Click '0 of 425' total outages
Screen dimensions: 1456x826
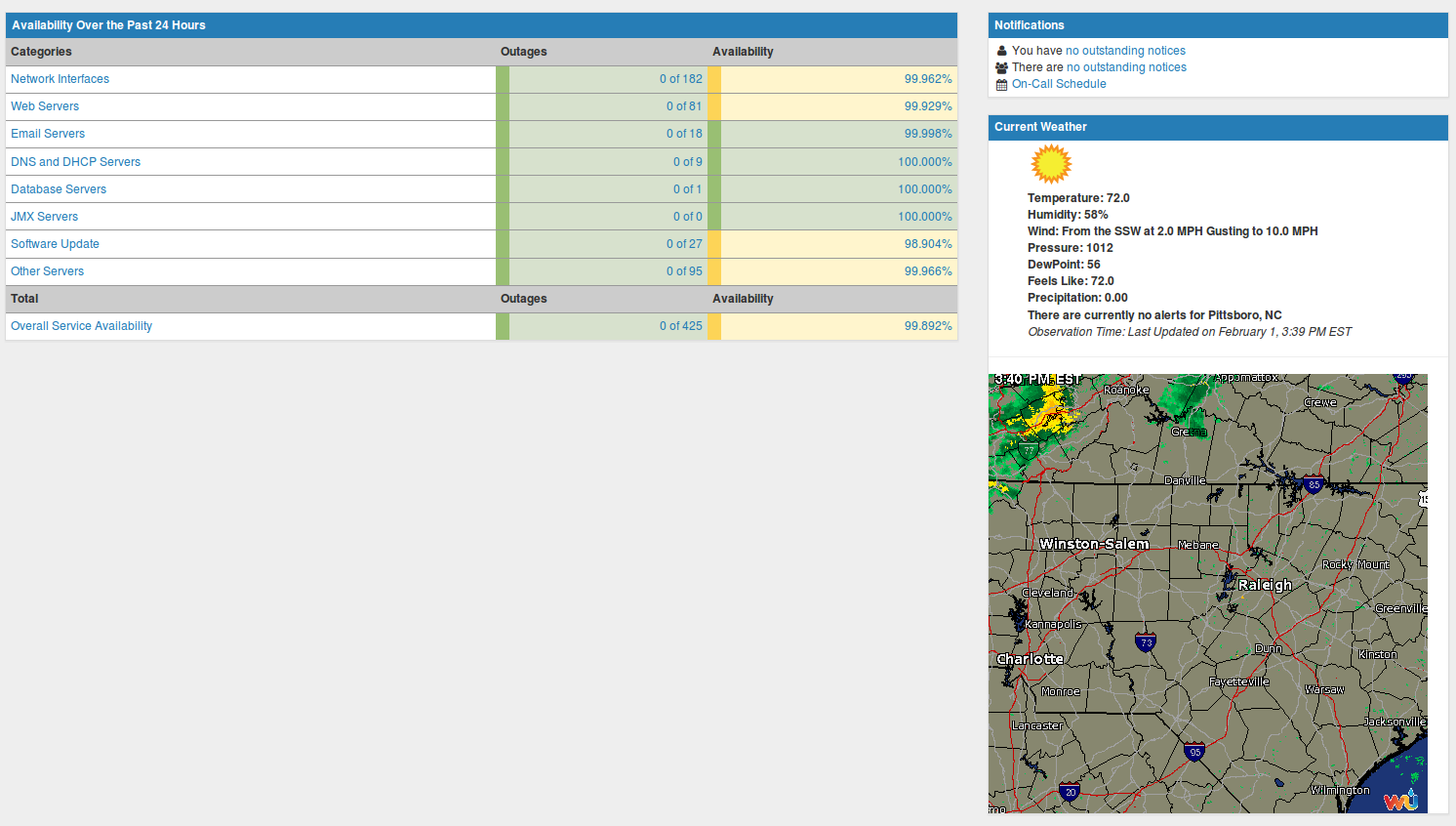click(x=680, y=326)
